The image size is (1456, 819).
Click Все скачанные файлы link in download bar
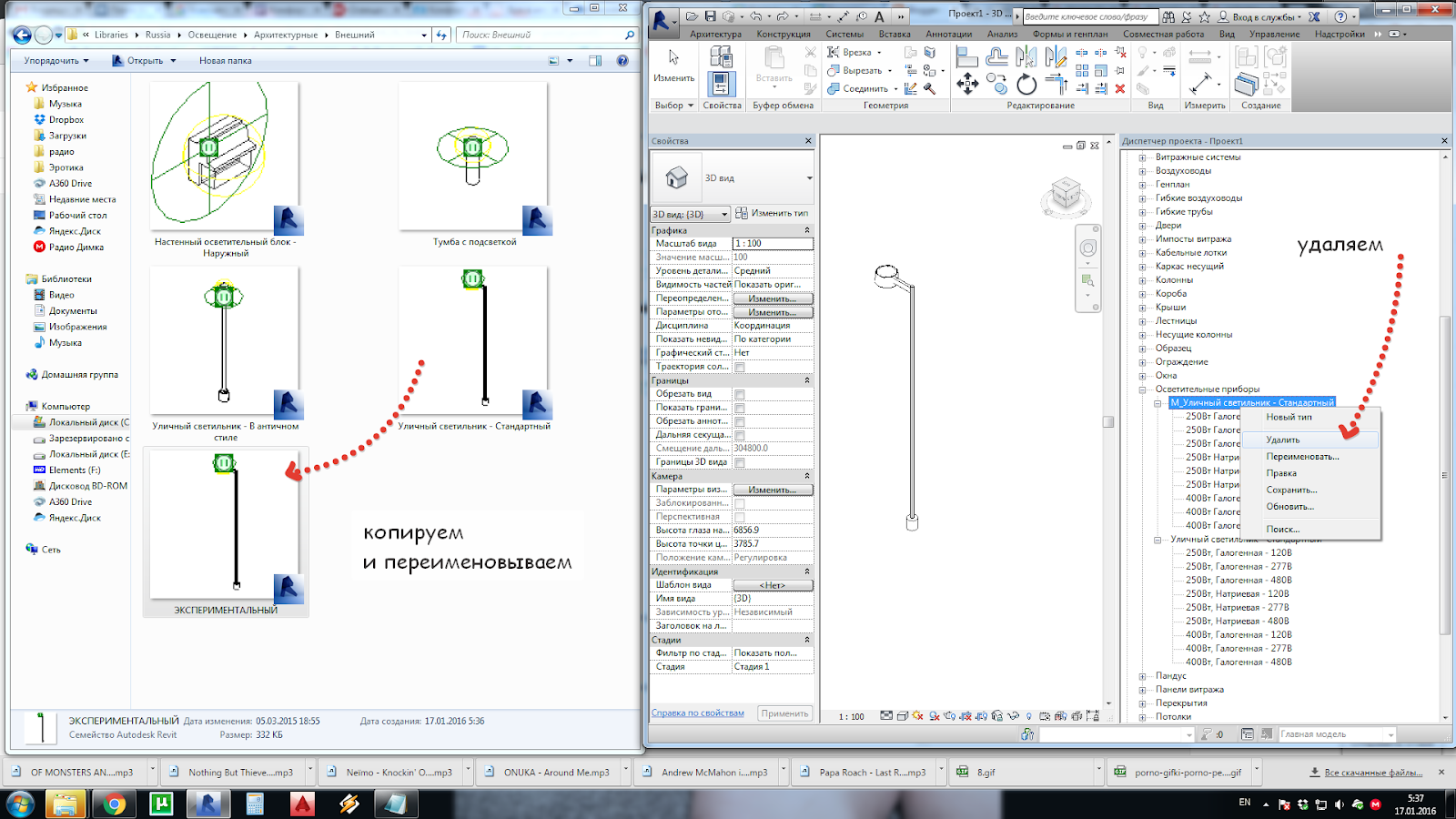coord(1373,773)
